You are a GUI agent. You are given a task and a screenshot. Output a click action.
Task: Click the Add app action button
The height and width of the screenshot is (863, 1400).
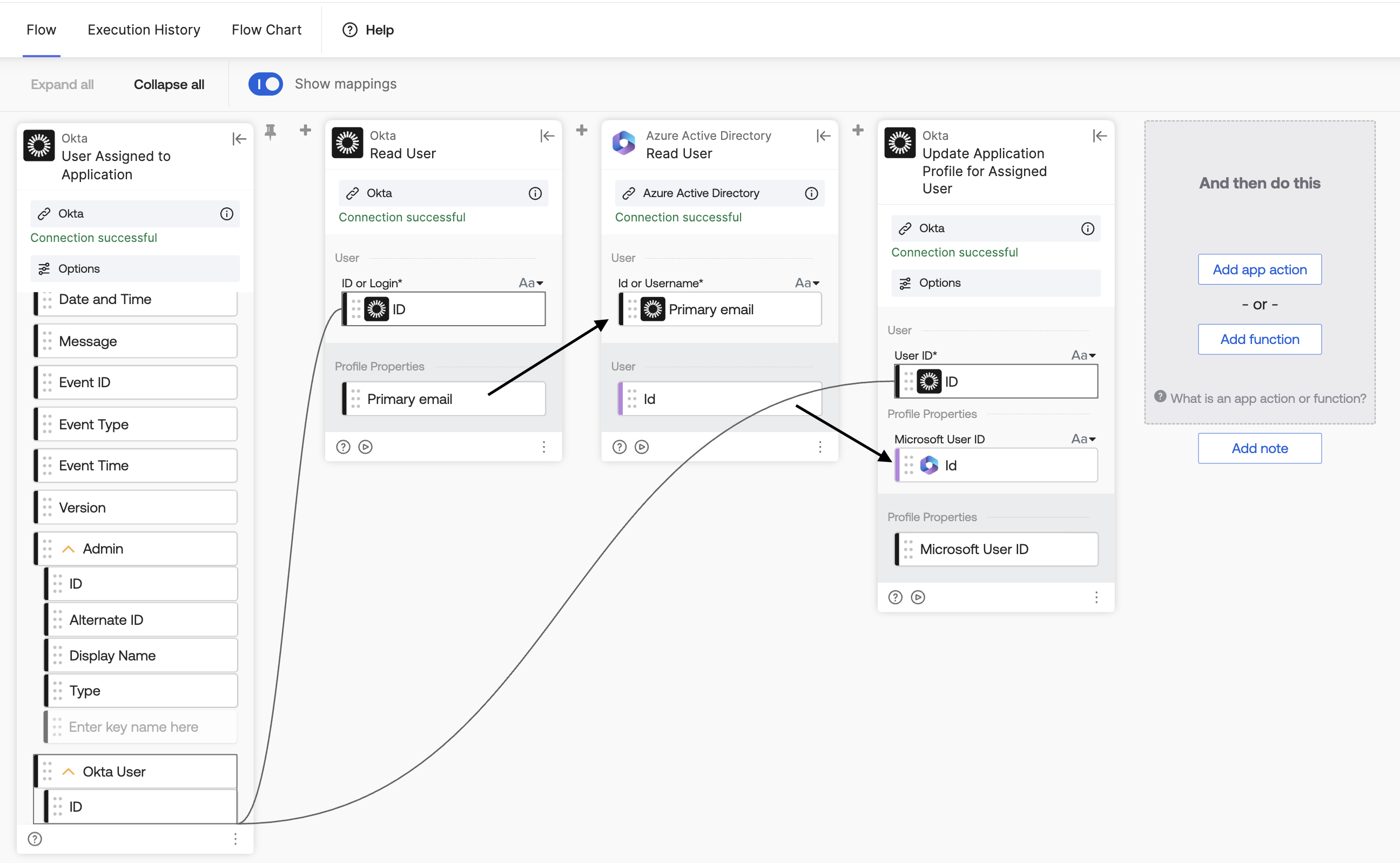coord(1260,269)
